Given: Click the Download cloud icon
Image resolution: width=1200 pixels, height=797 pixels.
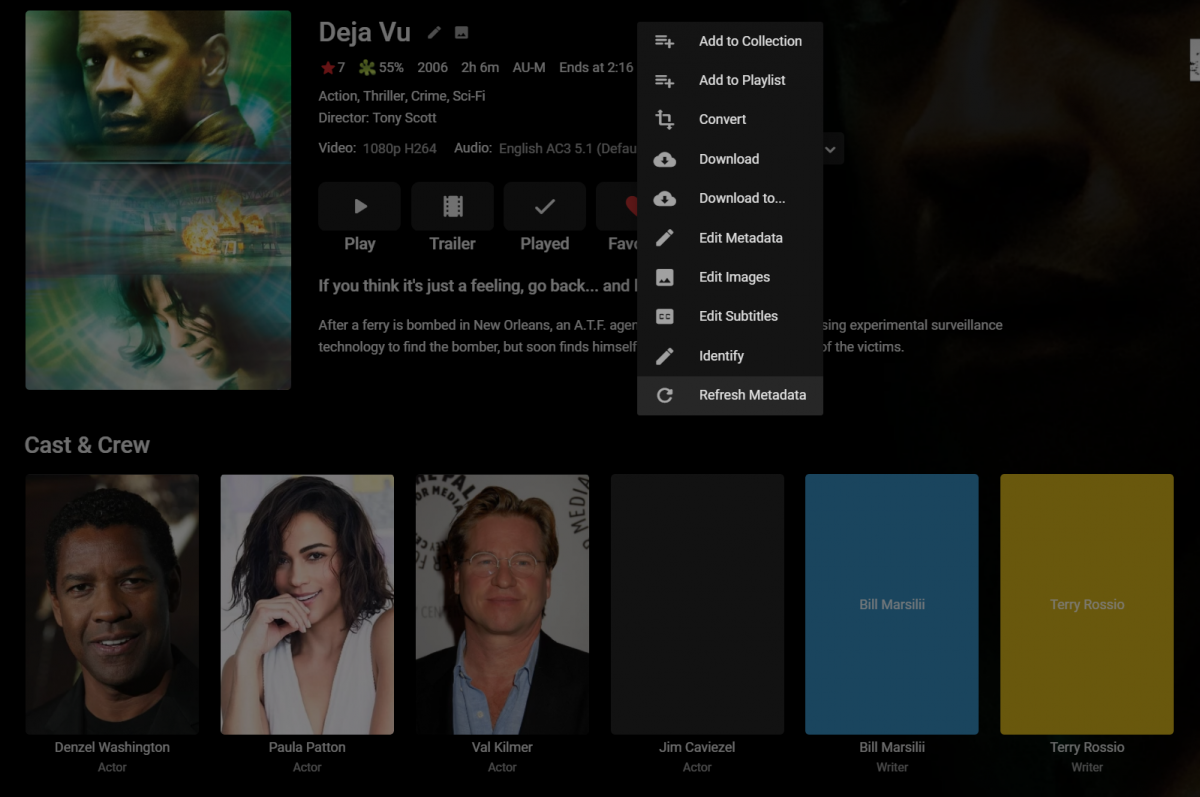Looking at the screenshot, I should pyautogui.click(x=664, y=159).
